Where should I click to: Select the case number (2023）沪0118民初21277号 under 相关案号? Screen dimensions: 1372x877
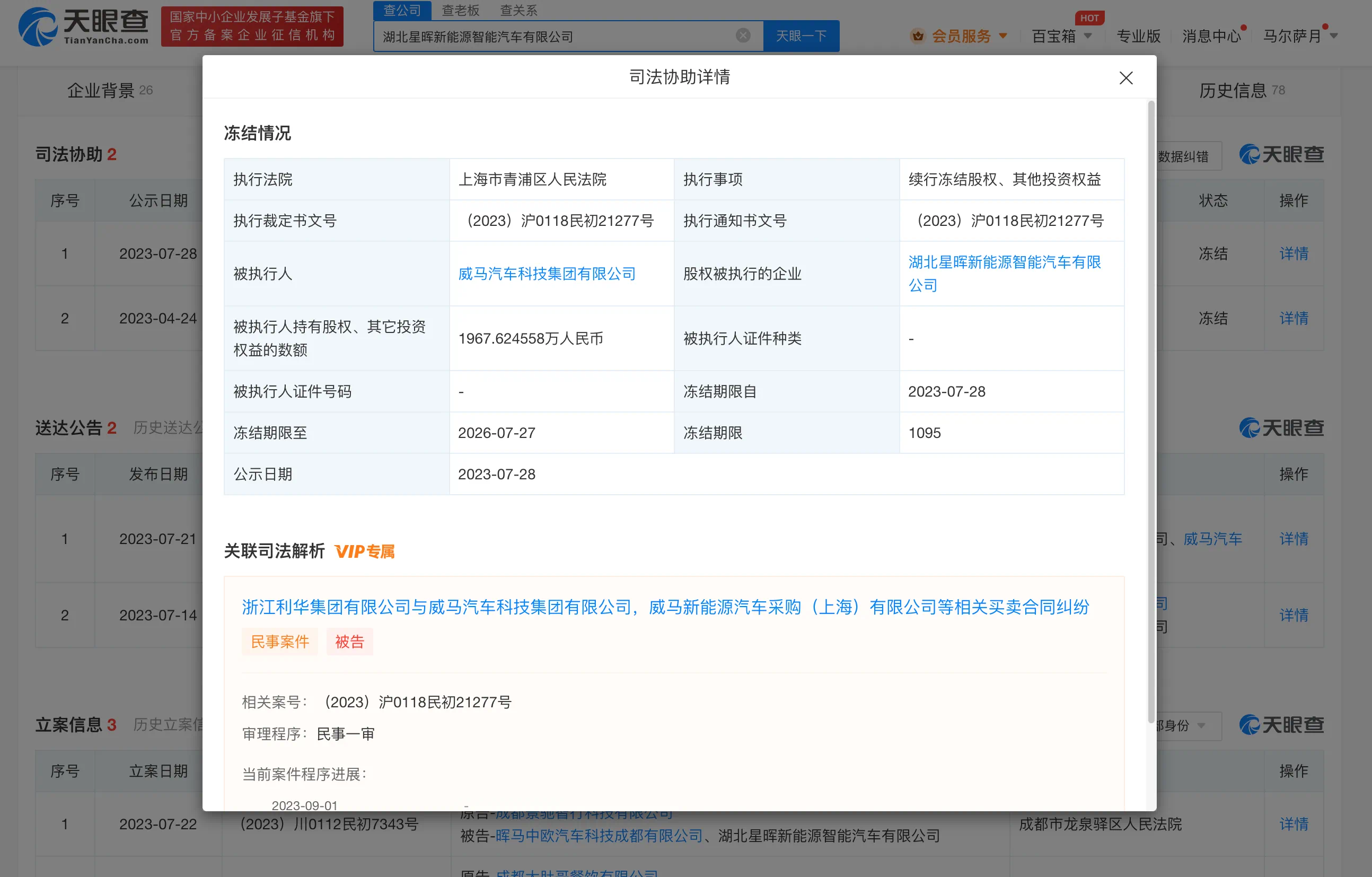418,702
